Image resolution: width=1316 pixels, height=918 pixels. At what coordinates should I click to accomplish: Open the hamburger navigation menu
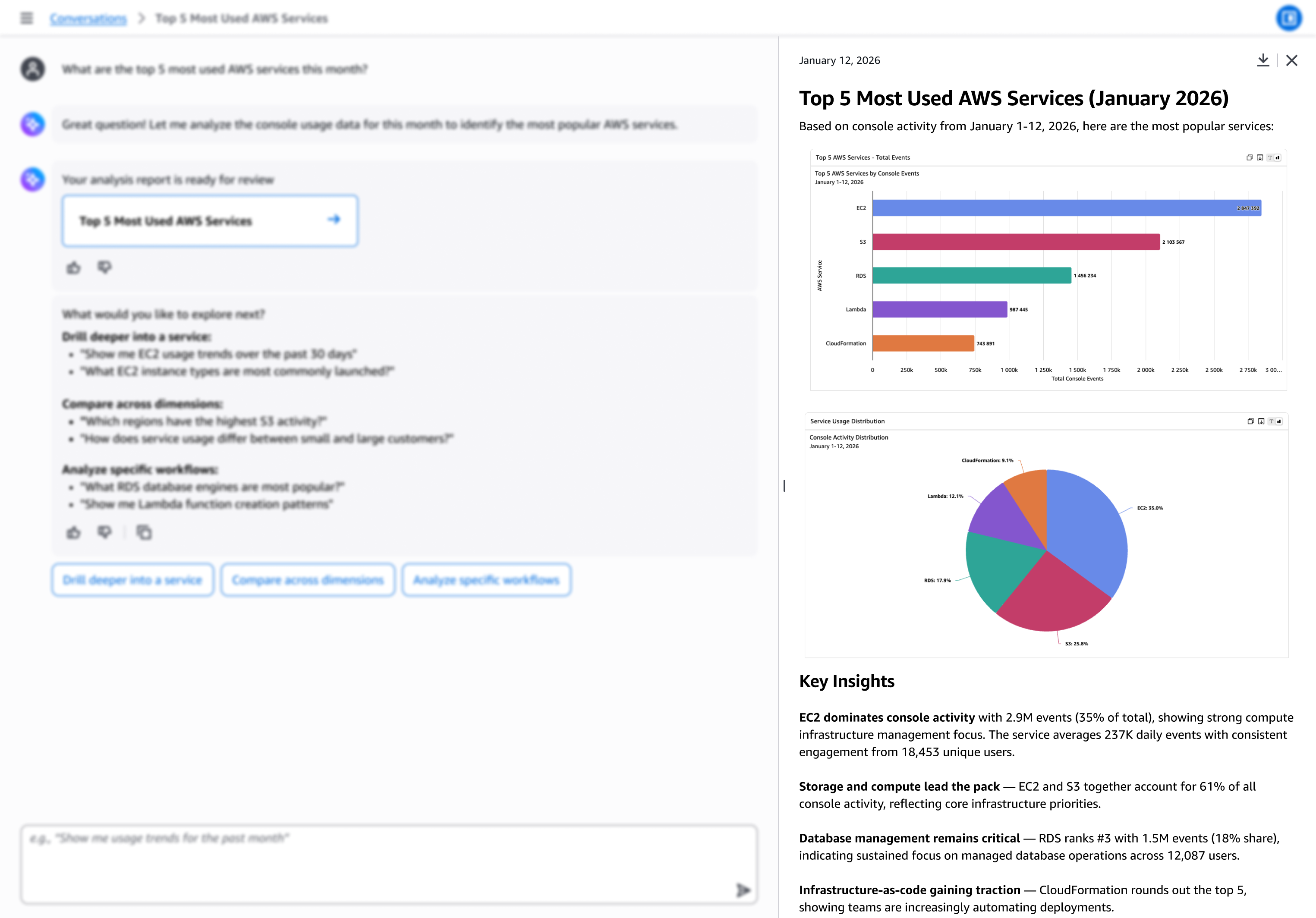[x=26, y=19]
